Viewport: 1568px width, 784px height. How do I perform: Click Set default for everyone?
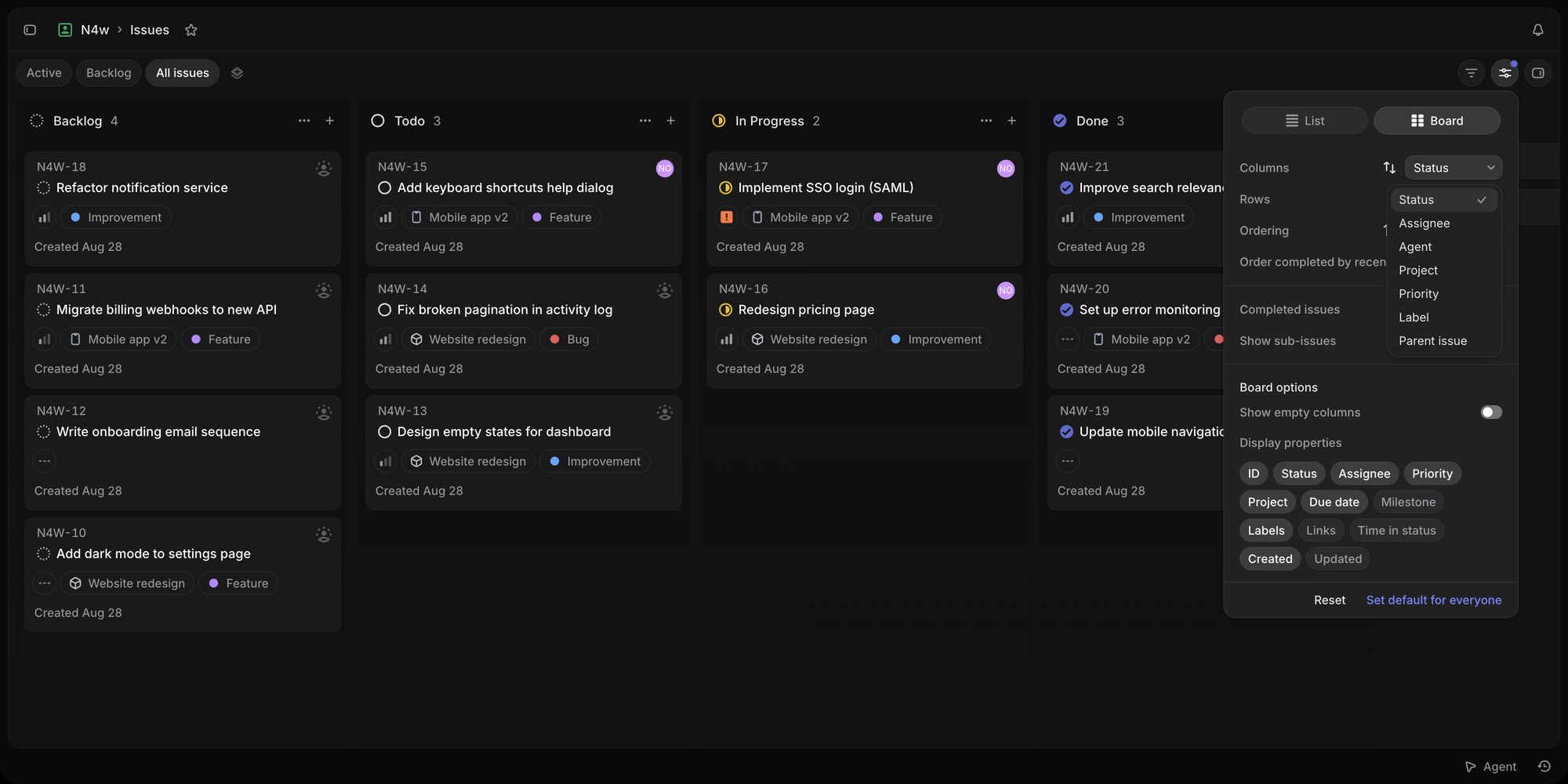click(1434, 600)
